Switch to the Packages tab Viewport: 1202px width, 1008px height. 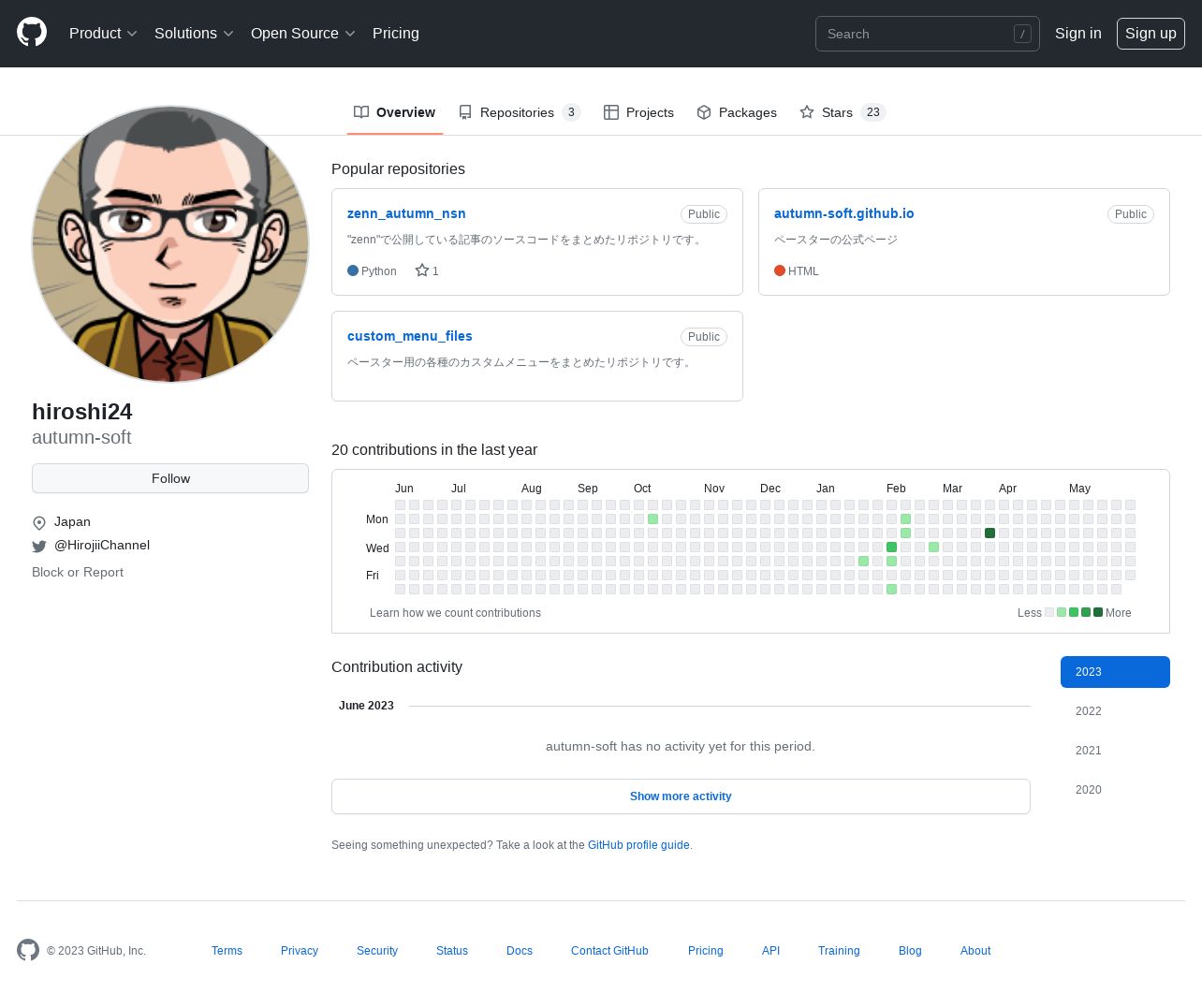[x=737, y=112]
